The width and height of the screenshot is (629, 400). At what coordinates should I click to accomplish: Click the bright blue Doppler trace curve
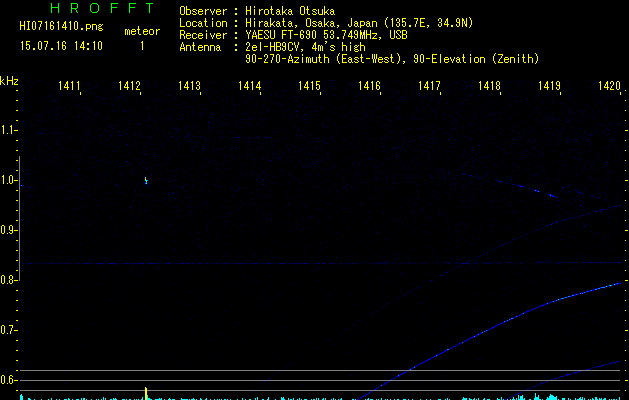coord(489,329)
